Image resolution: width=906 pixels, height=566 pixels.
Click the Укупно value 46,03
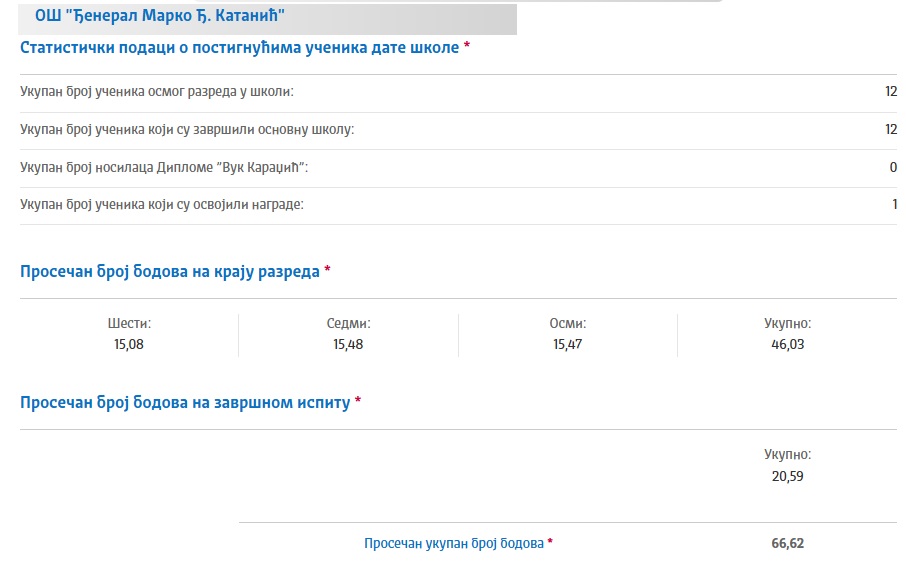[788, 344]
